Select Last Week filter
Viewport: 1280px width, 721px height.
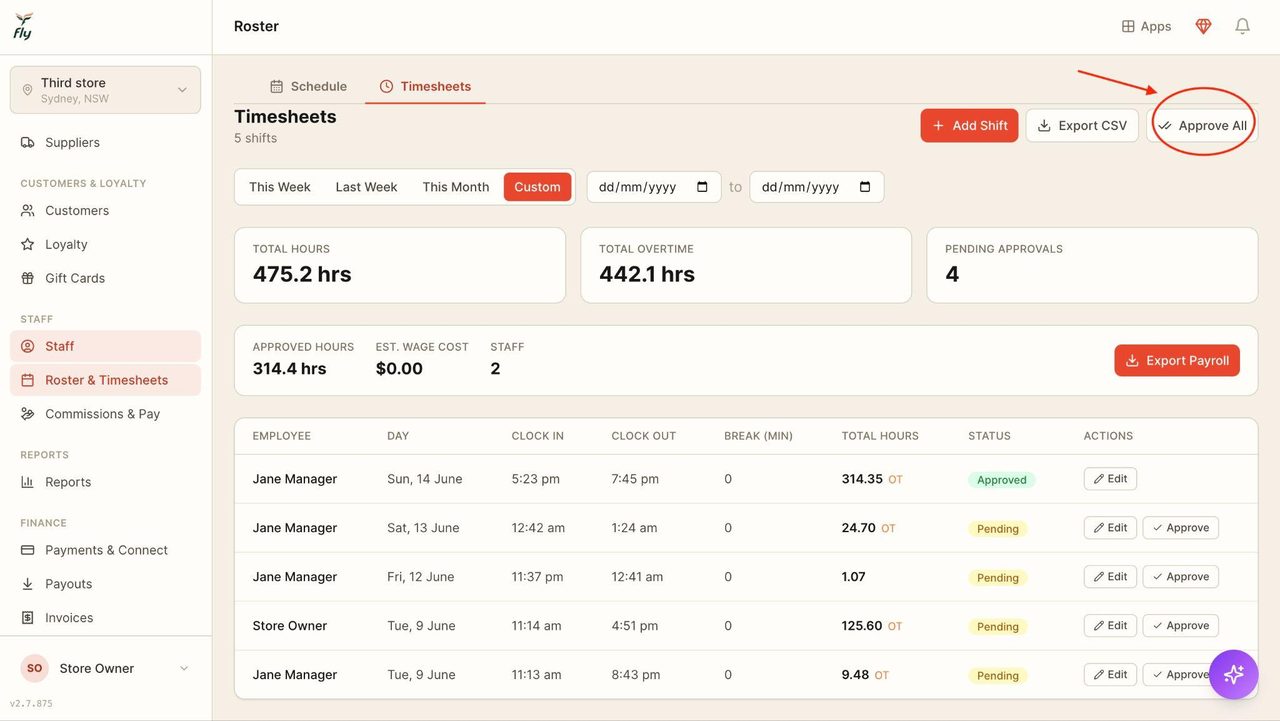pyautogui.click(x=366, y=187)
